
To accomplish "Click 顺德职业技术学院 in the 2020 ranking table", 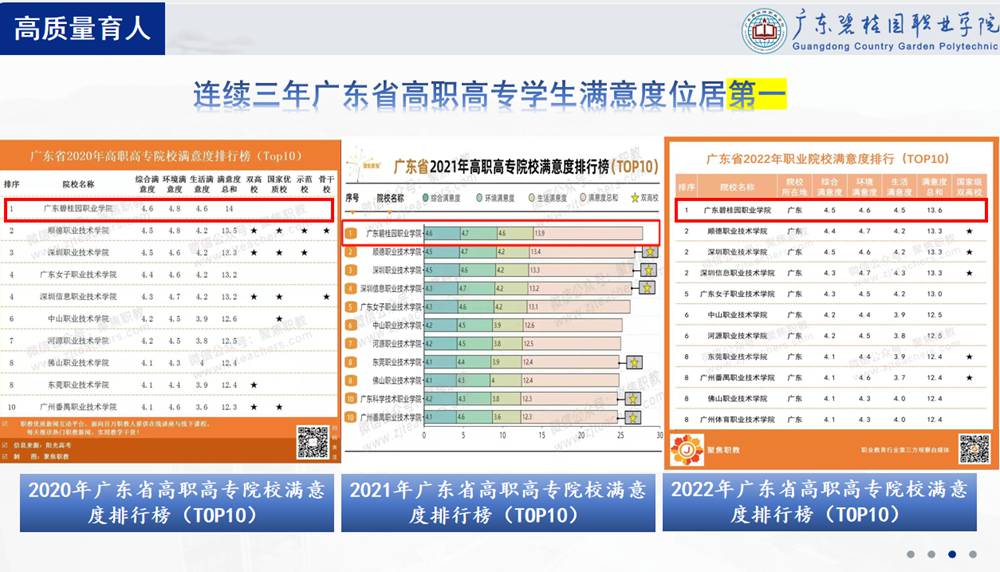I will pos(78,230).
